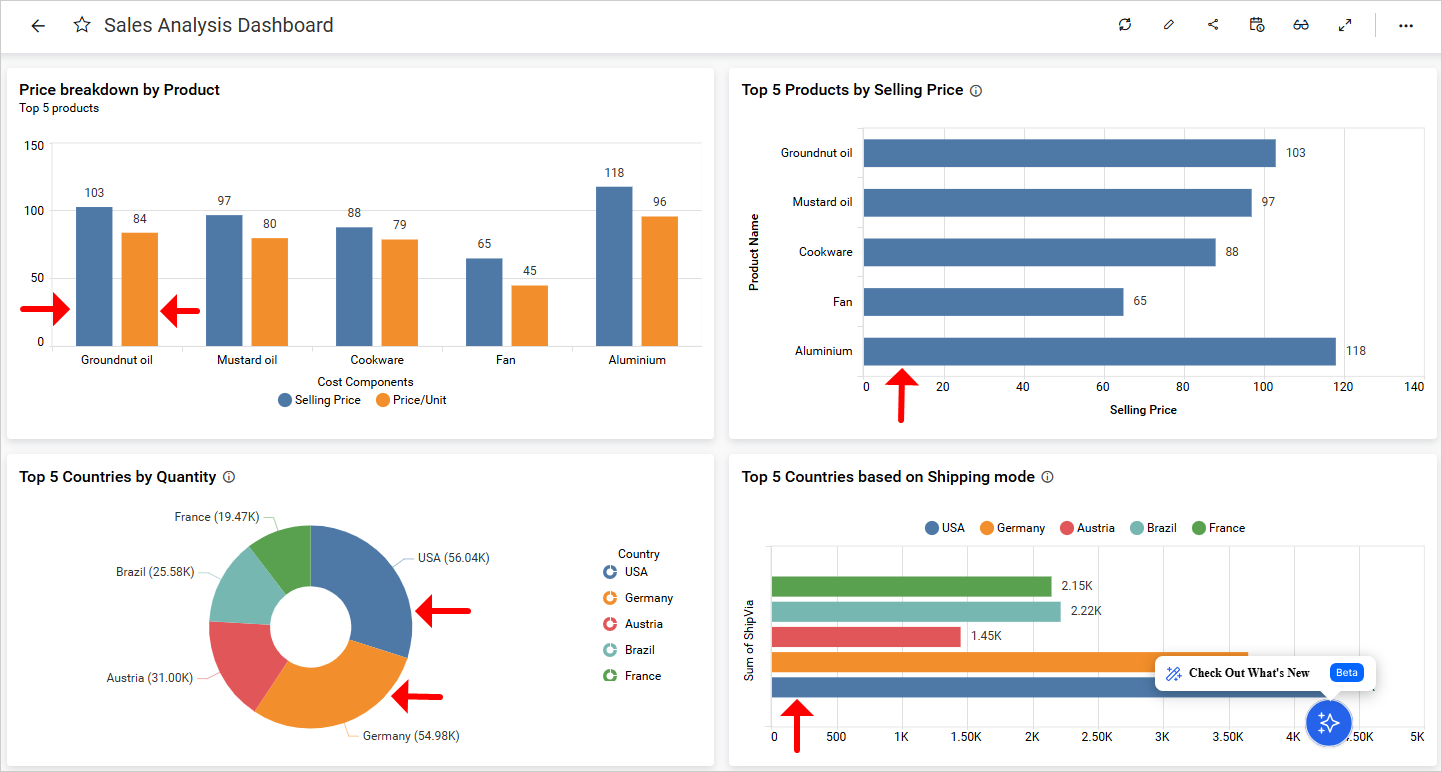Mark the dashboard as favorite with the star
Screen dimensions: 1442x772
(x=82, y=26)
